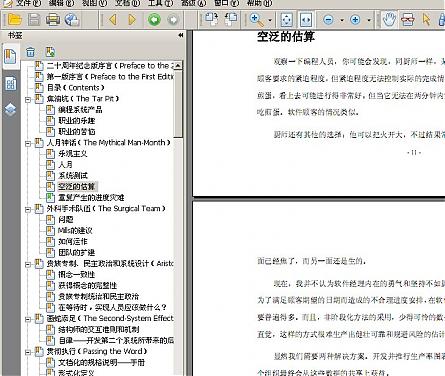
Task: Go to previous page arrow
Action: [x=113, y=20]
